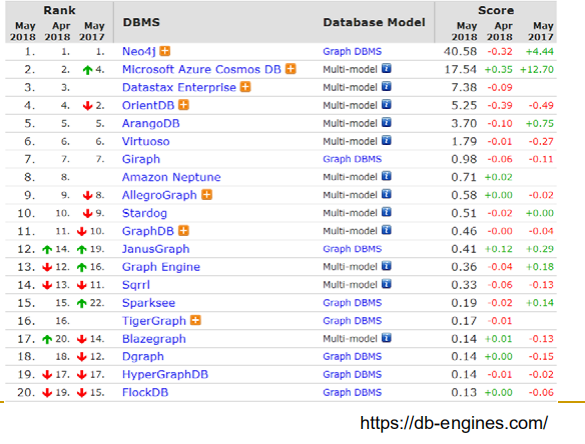Click the info icon in the GraphDB row

point(387,230)
